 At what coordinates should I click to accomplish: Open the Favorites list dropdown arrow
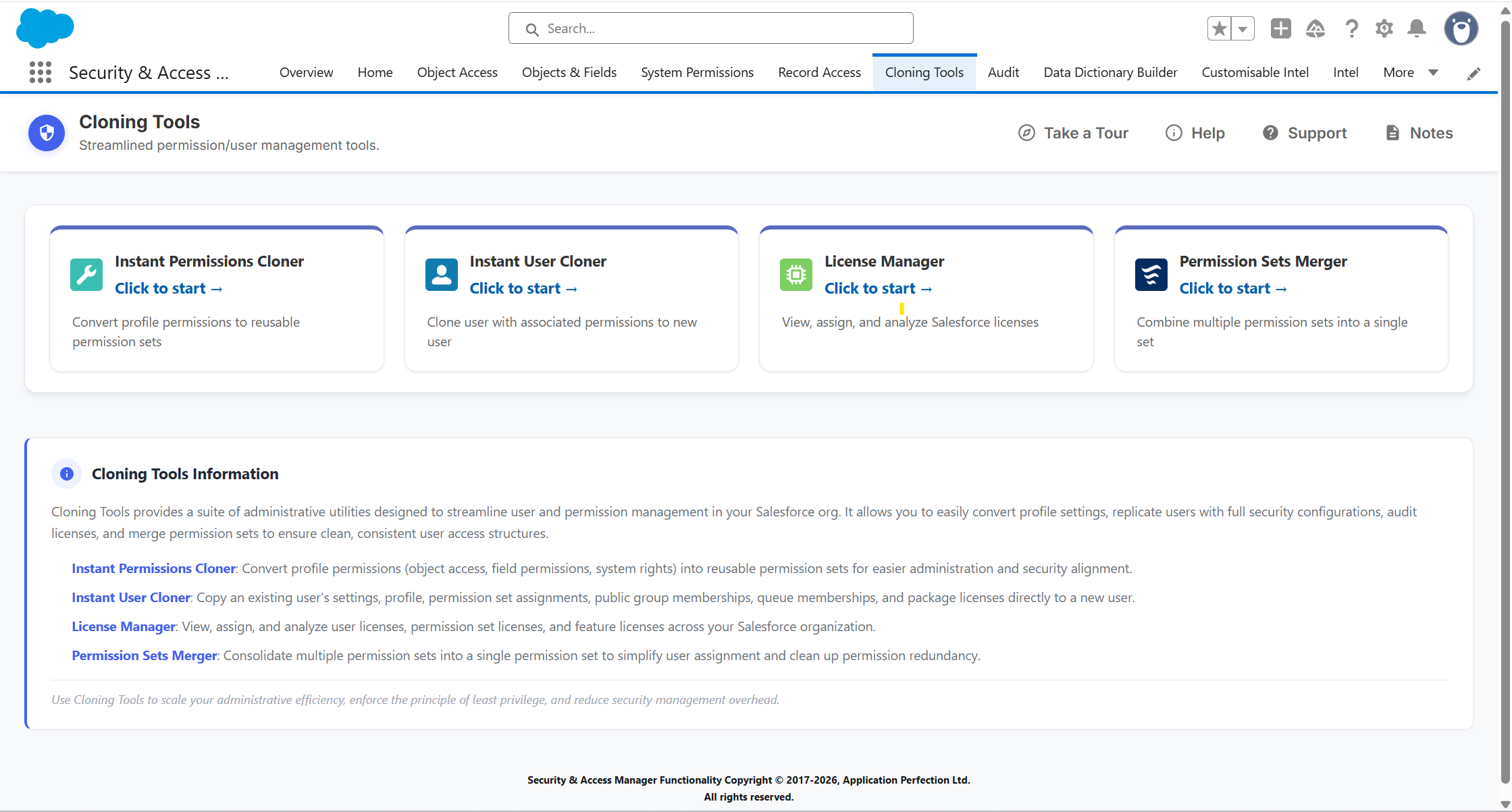tap(1243, 28)
